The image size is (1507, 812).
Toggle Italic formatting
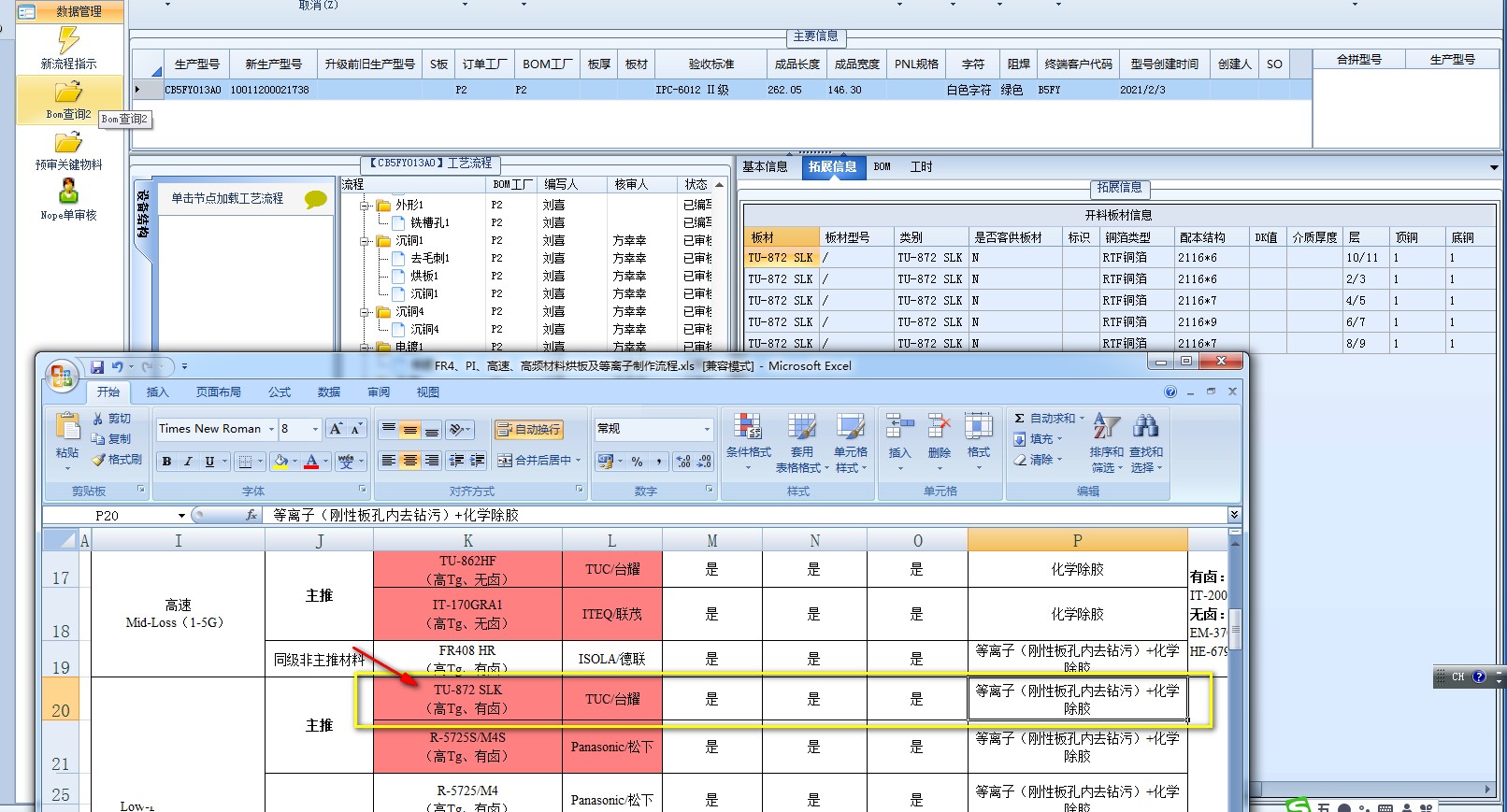(x=188, y=461)
